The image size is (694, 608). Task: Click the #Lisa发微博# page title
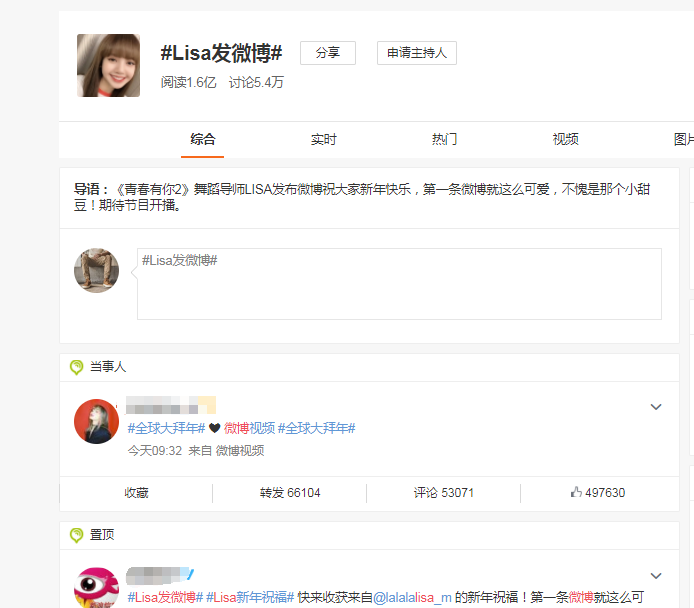click(221, 53)
